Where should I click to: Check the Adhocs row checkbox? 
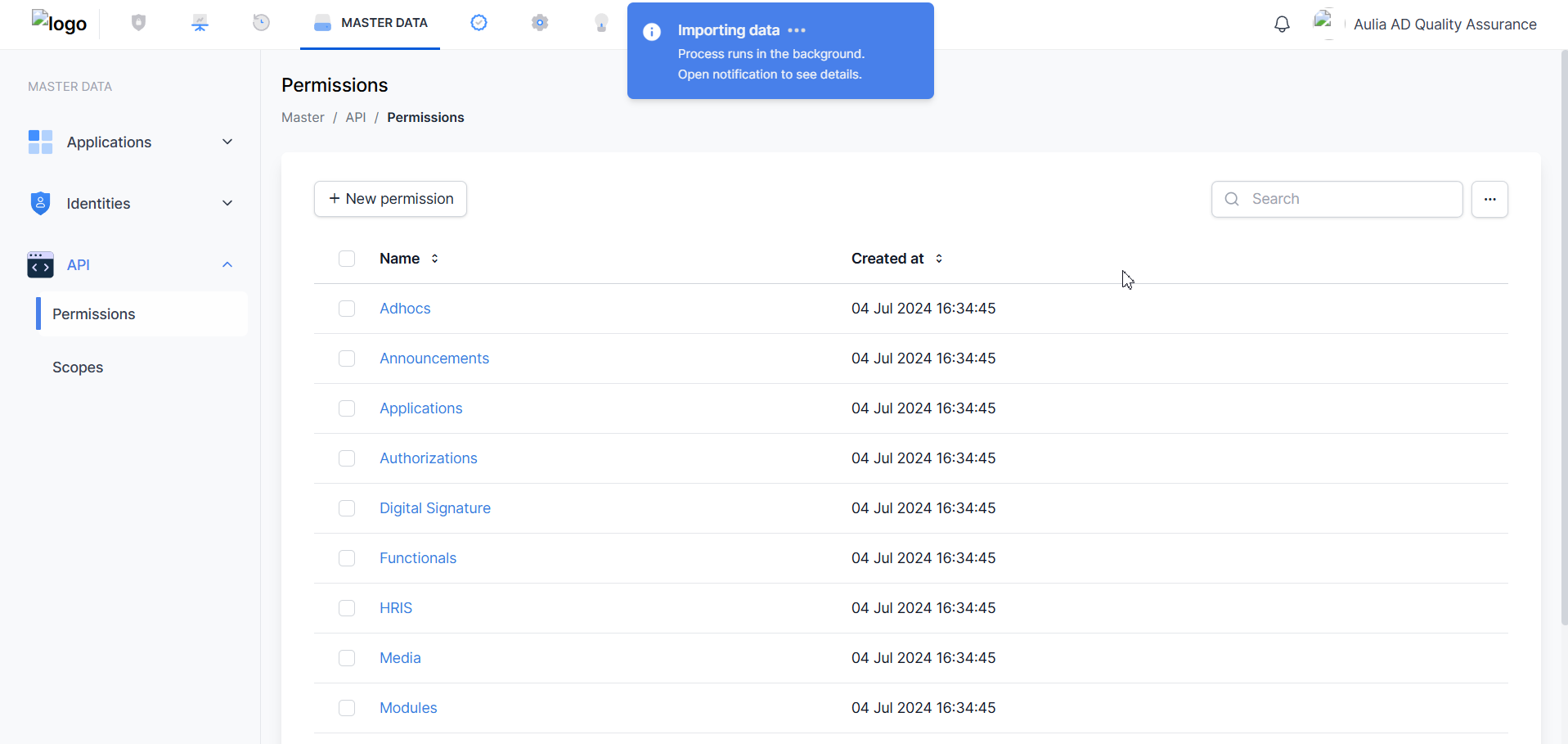coord(347,309)
